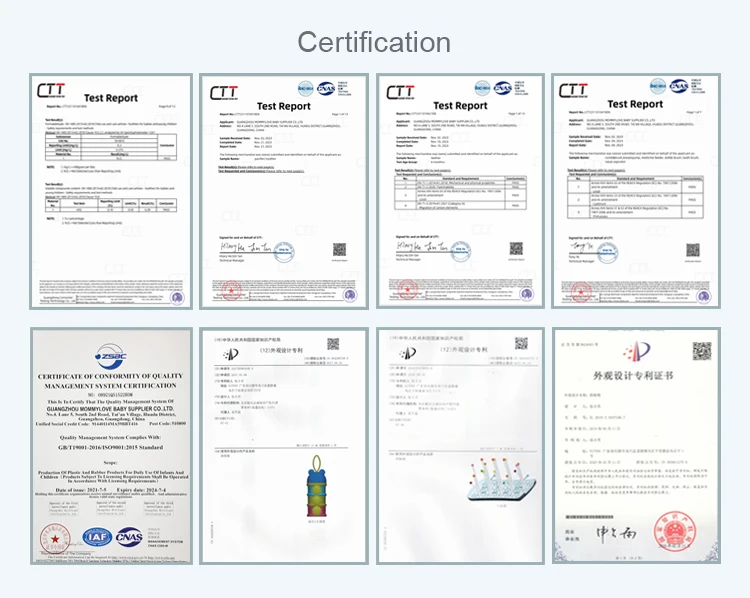This screenshot has height=598, width=750.
Task: Click the handwritten signature on the 外观设计专利证书
Action: point(617,532)
